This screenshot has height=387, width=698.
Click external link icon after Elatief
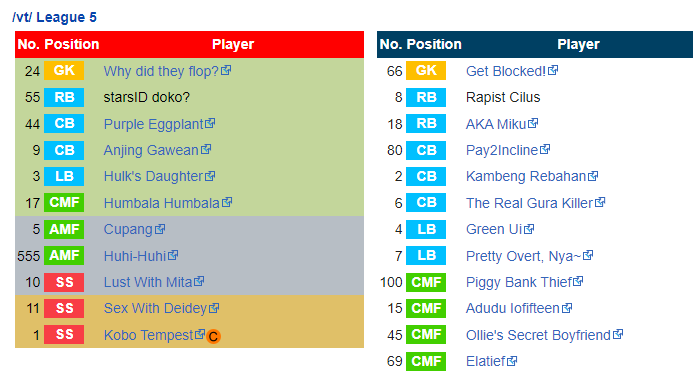pyautogui.click(x=512, y=360)
